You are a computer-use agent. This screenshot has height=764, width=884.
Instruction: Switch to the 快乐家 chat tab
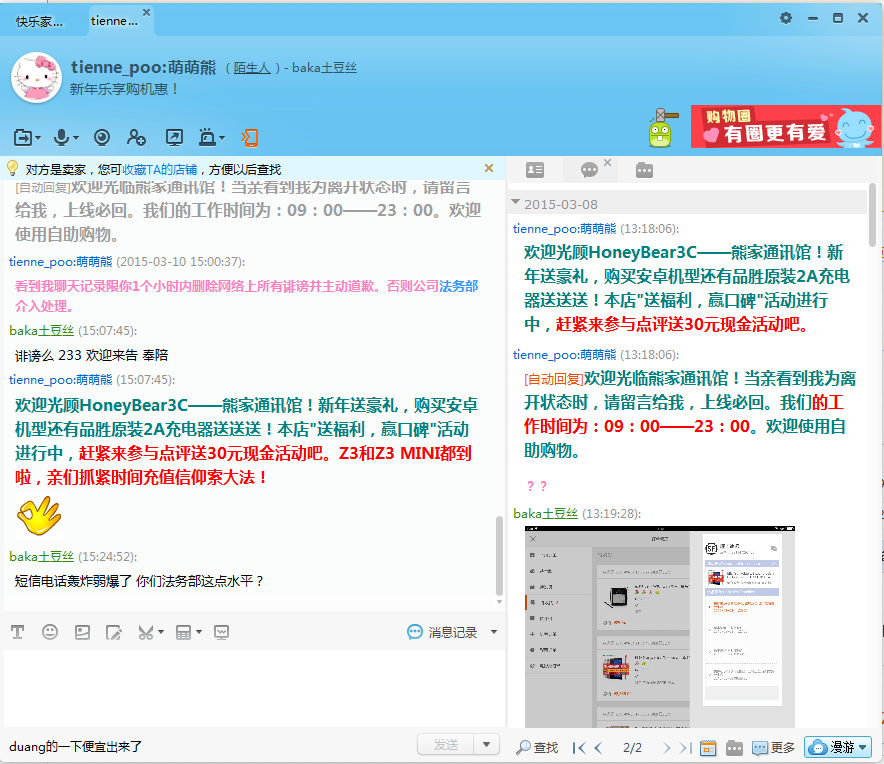39,20
